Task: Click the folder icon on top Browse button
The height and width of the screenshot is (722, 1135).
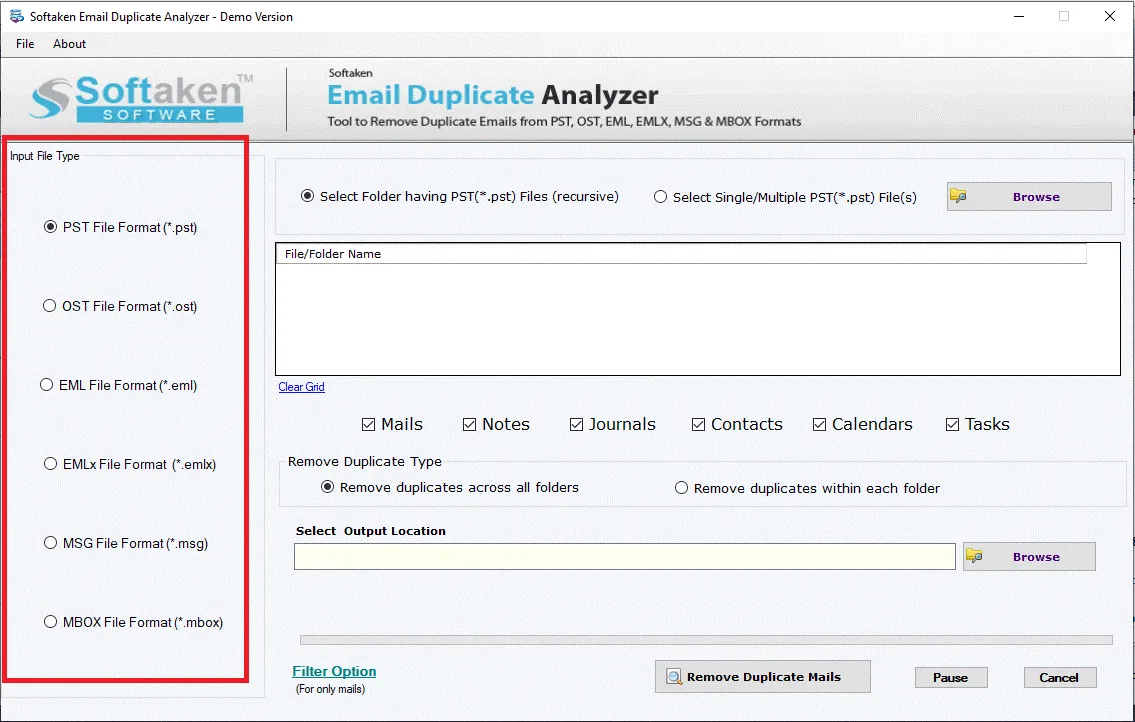Action: [x=958, y=196]
